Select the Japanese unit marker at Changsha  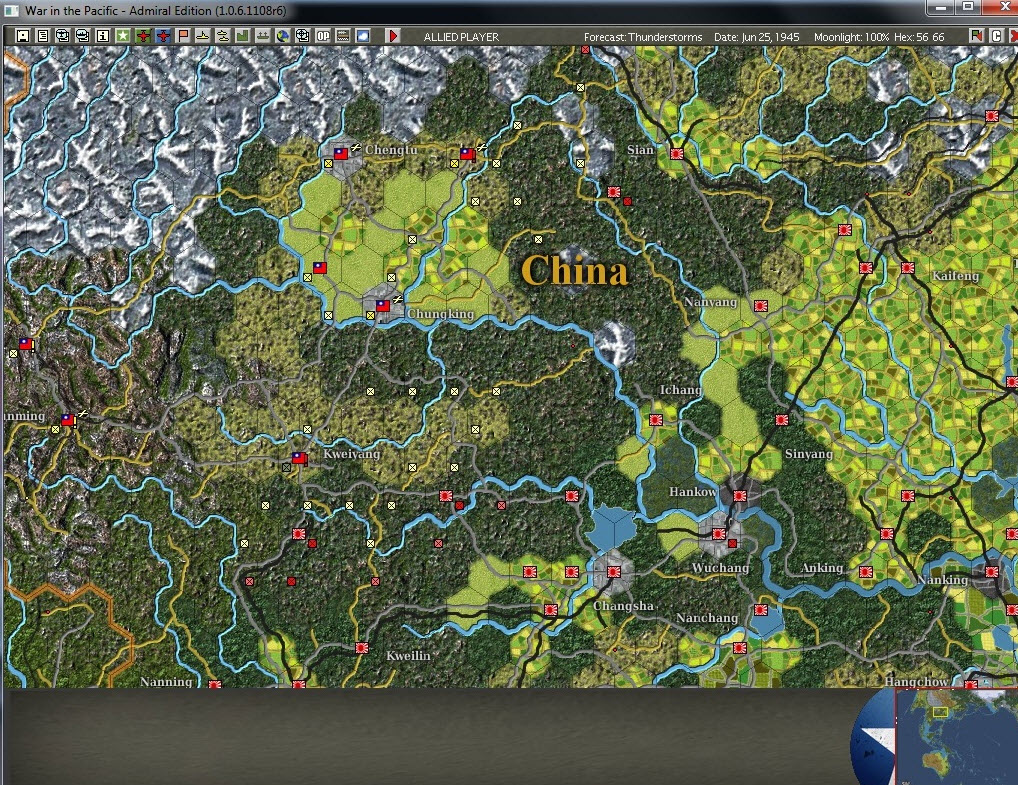pos(614,572)
